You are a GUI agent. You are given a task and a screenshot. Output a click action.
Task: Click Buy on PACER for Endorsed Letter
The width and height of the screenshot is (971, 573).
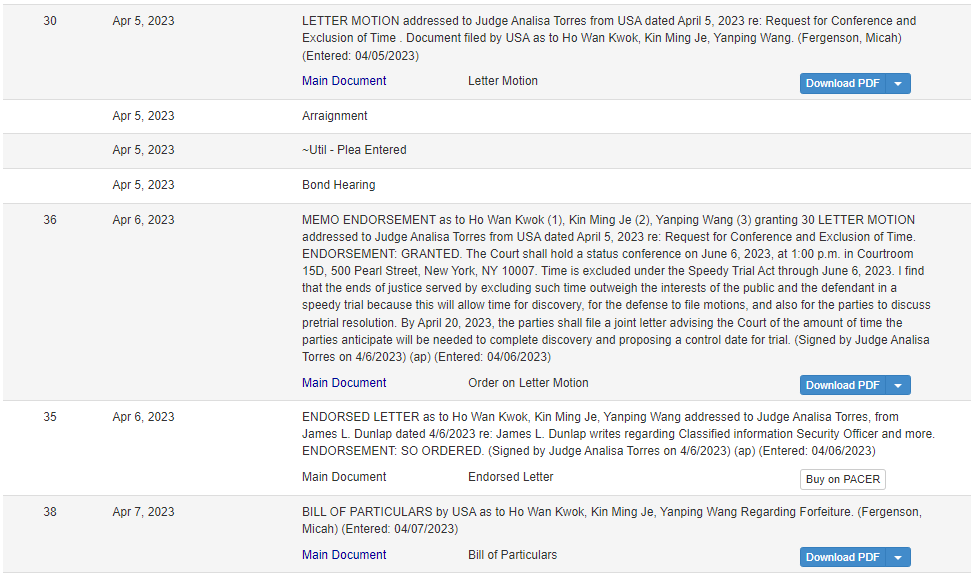(843, 479)
